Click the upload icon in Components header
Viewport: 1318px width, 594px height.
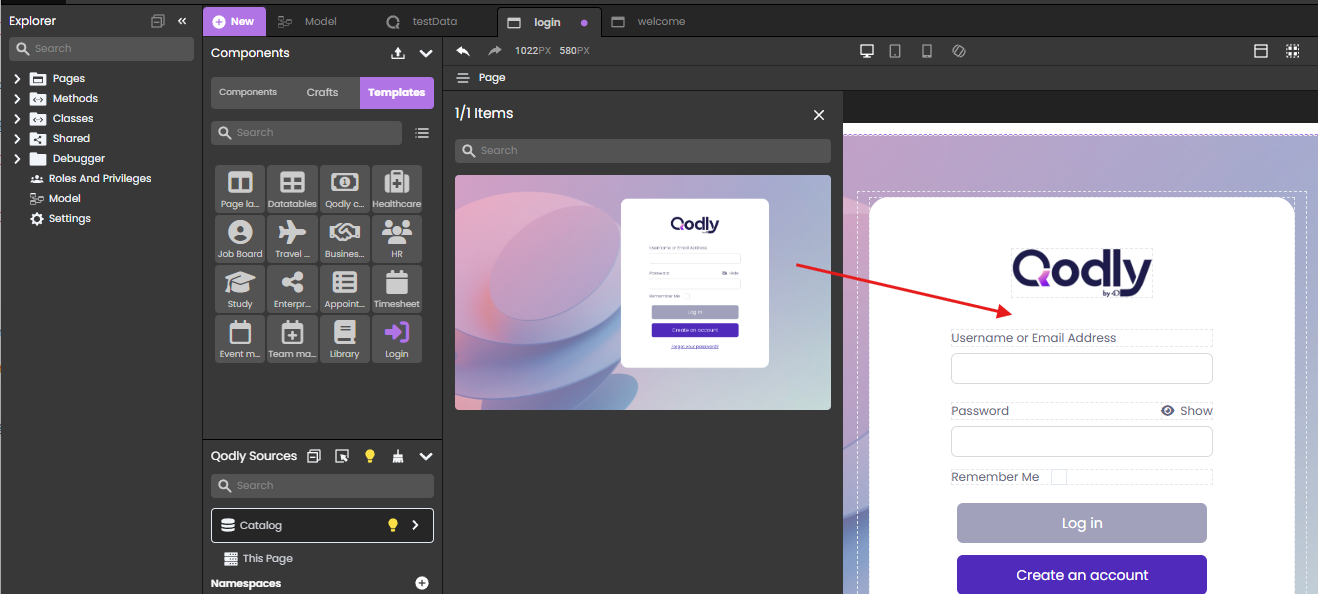(398, 53)
